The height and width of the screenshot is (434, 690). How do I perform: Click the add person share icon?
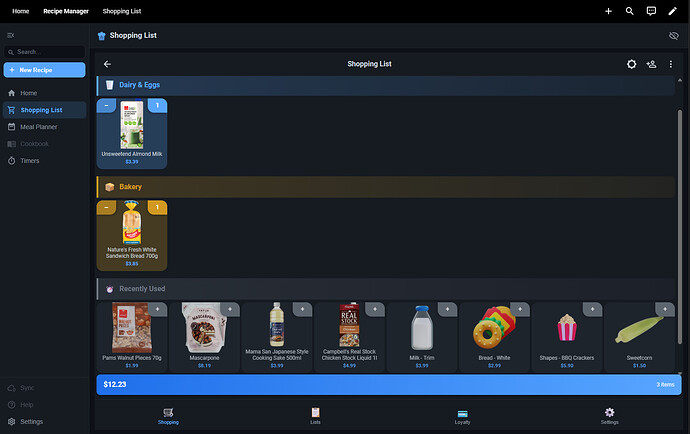651,64
